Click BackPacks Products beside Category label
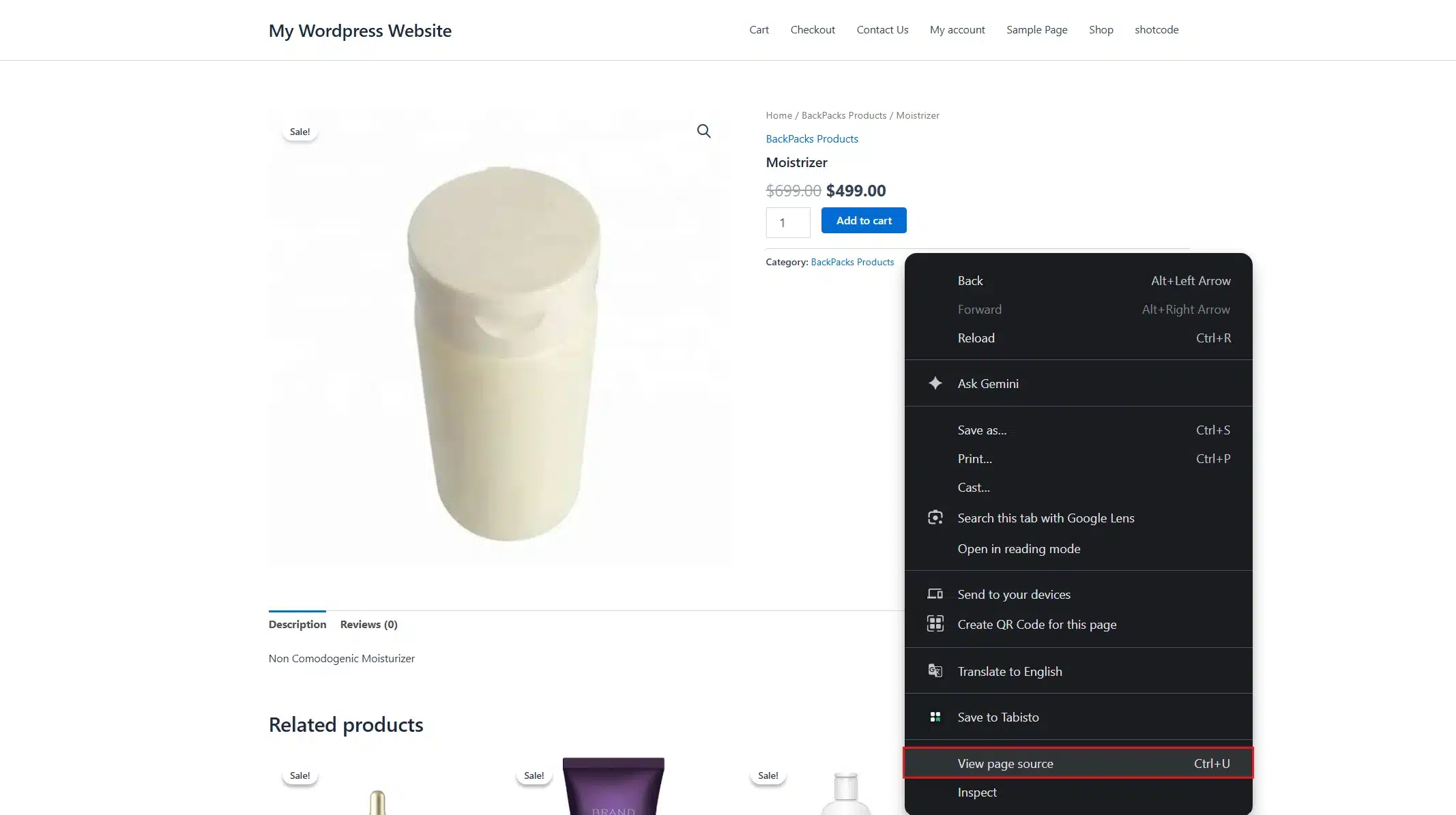Screen dimensions: 1456x815 pyautogui.click(x=852, y=262)
